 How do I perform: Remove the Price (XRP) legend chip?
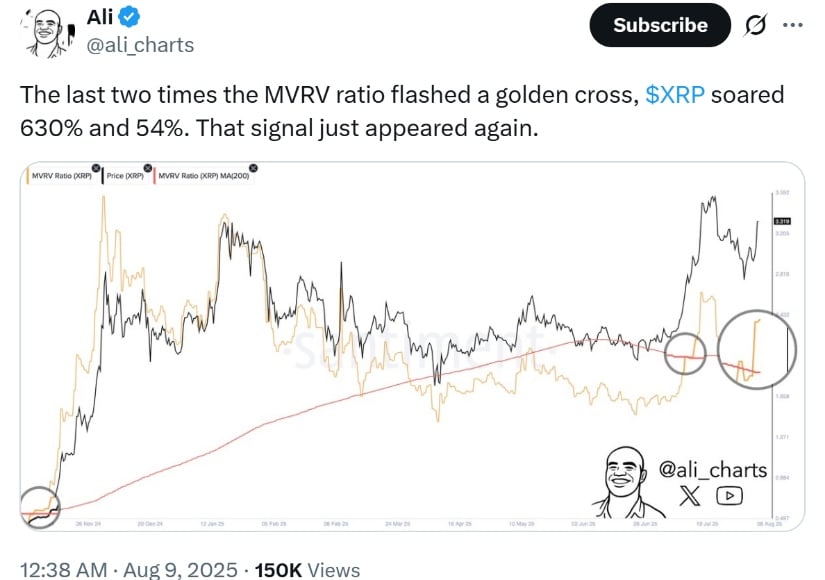[147, 168]
